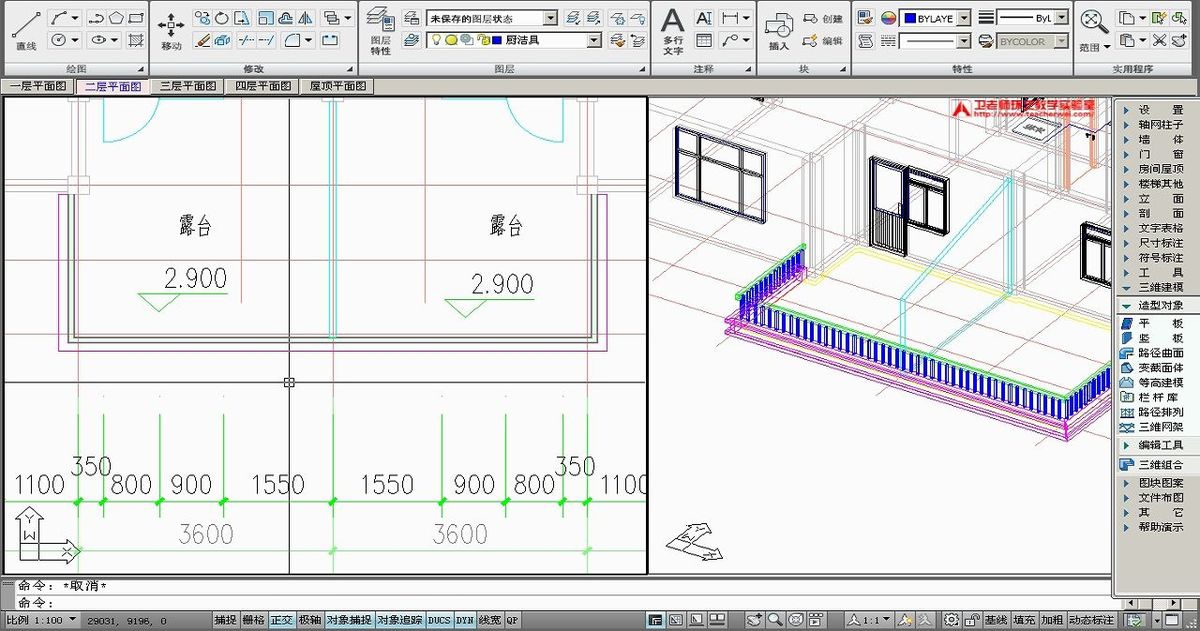Open the 图层特性 Layer Properties manager
Screen dimensions: 1200x631
[x=380, y=30]
